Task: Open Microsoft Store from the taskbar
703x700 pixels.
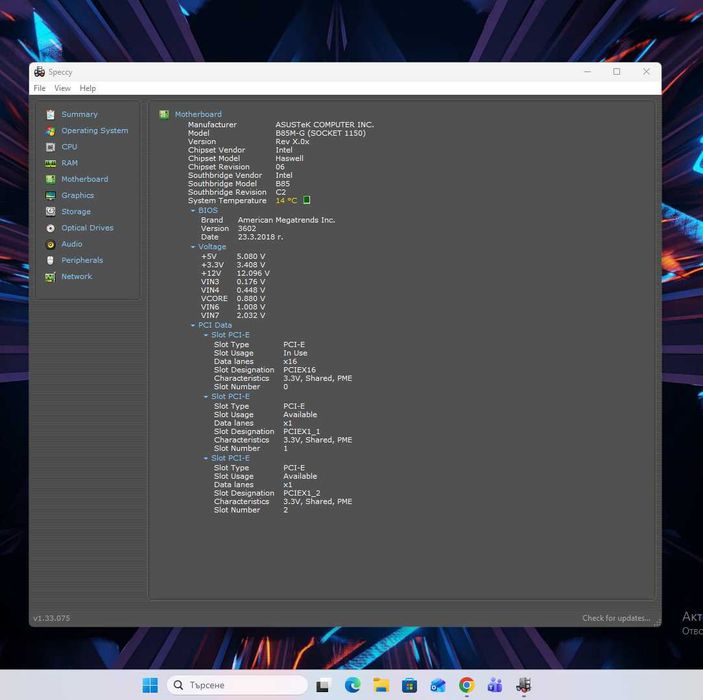Action: pos(409,686)
